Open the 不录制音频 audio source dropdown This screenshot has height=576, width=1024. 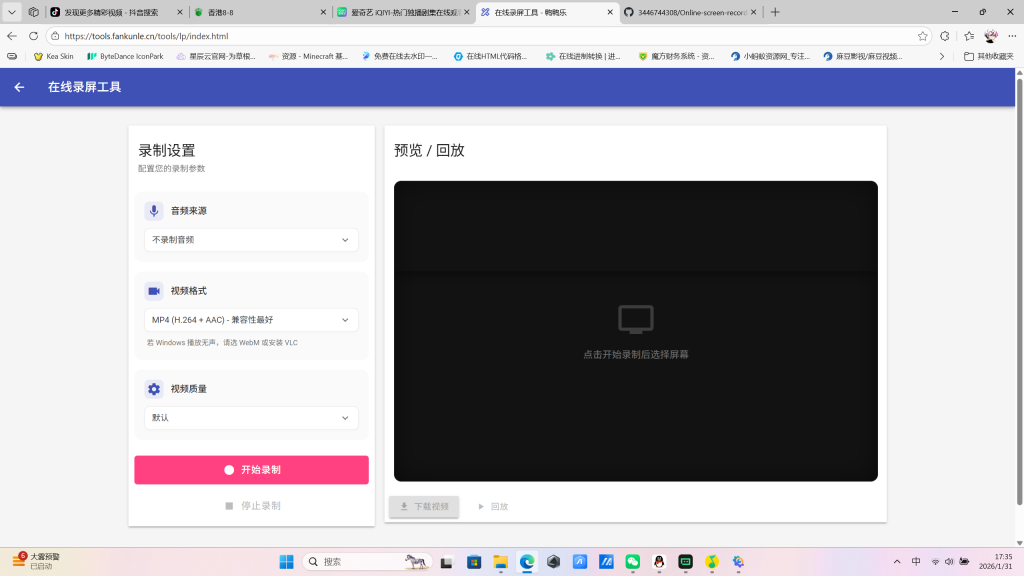tap(251, 240)
